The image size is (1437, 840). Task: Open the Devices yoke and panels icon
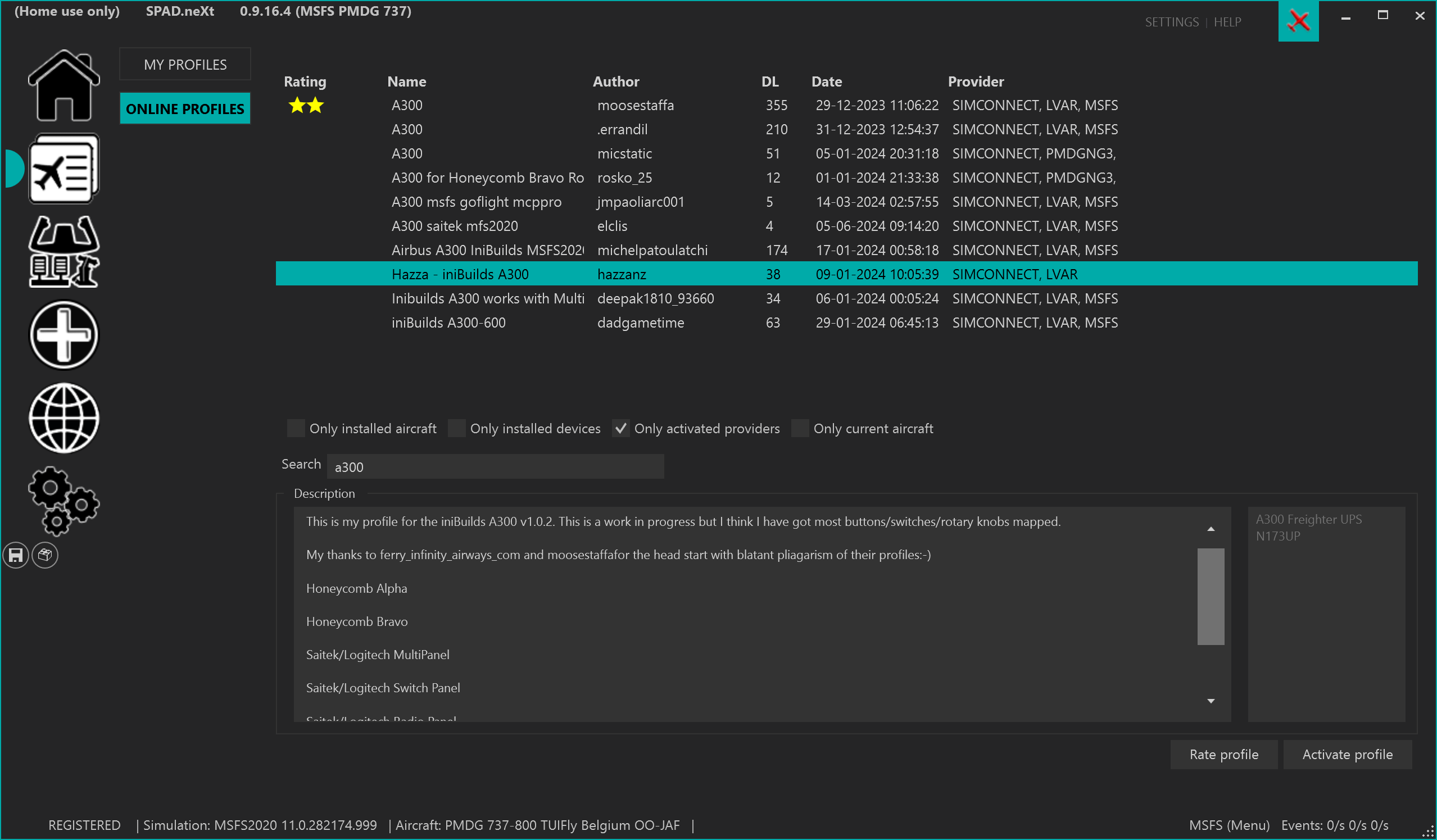coord(64,252)
